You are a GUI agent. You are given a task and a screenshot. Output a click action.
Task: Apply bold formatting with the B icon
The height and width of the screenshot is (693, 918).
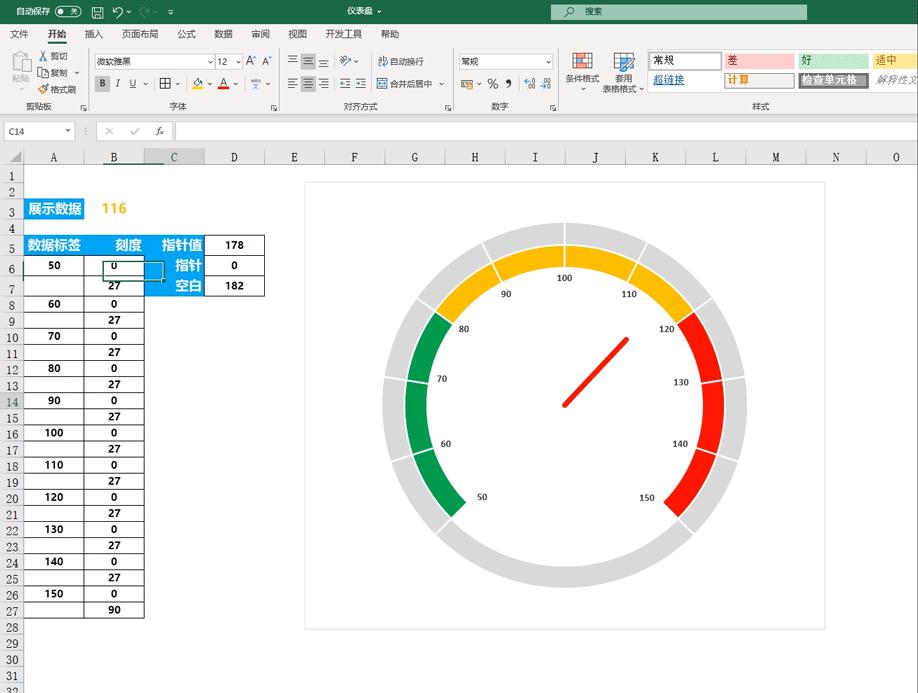pyautogui.click(x=102, y=83)
